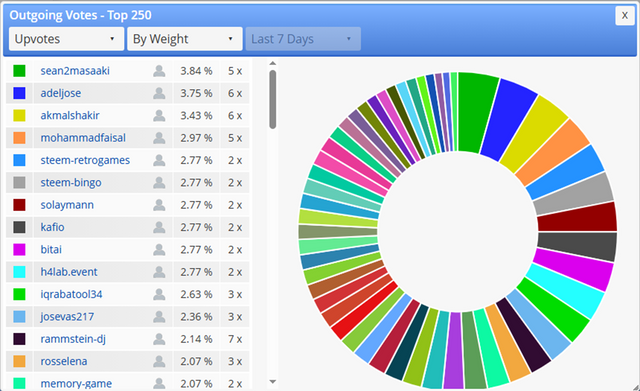Open steem-bingo account link
This screenshot has height=391, width=640.
coord(71,182)
